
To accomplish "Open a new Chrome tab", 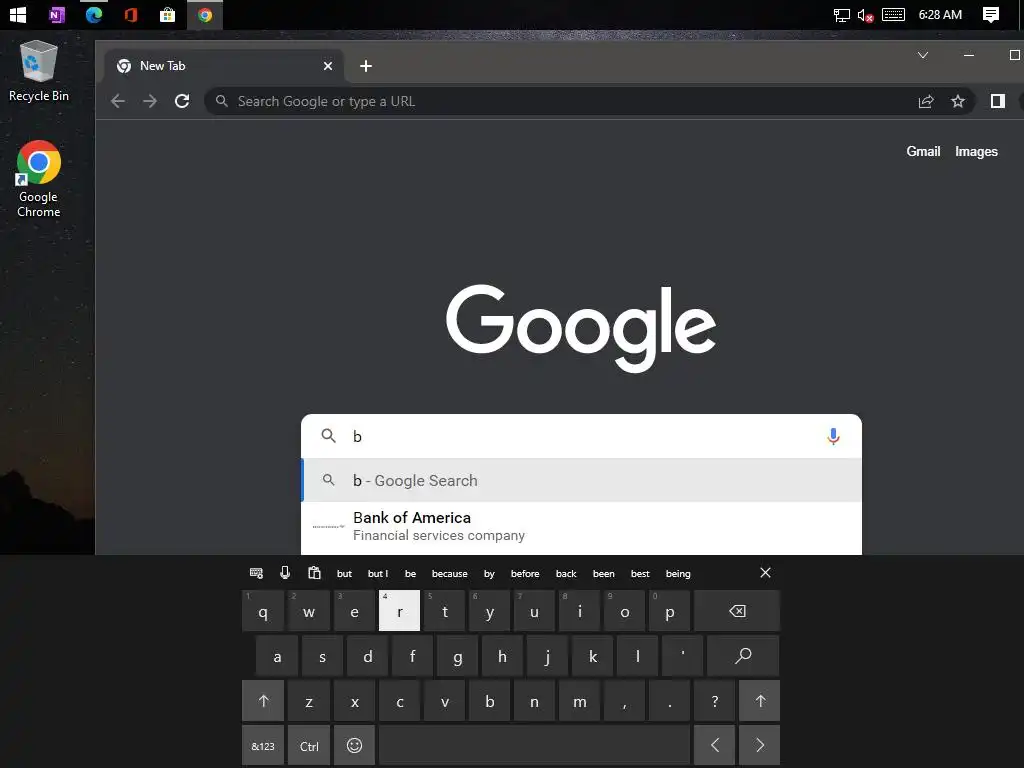I will 366,66.
